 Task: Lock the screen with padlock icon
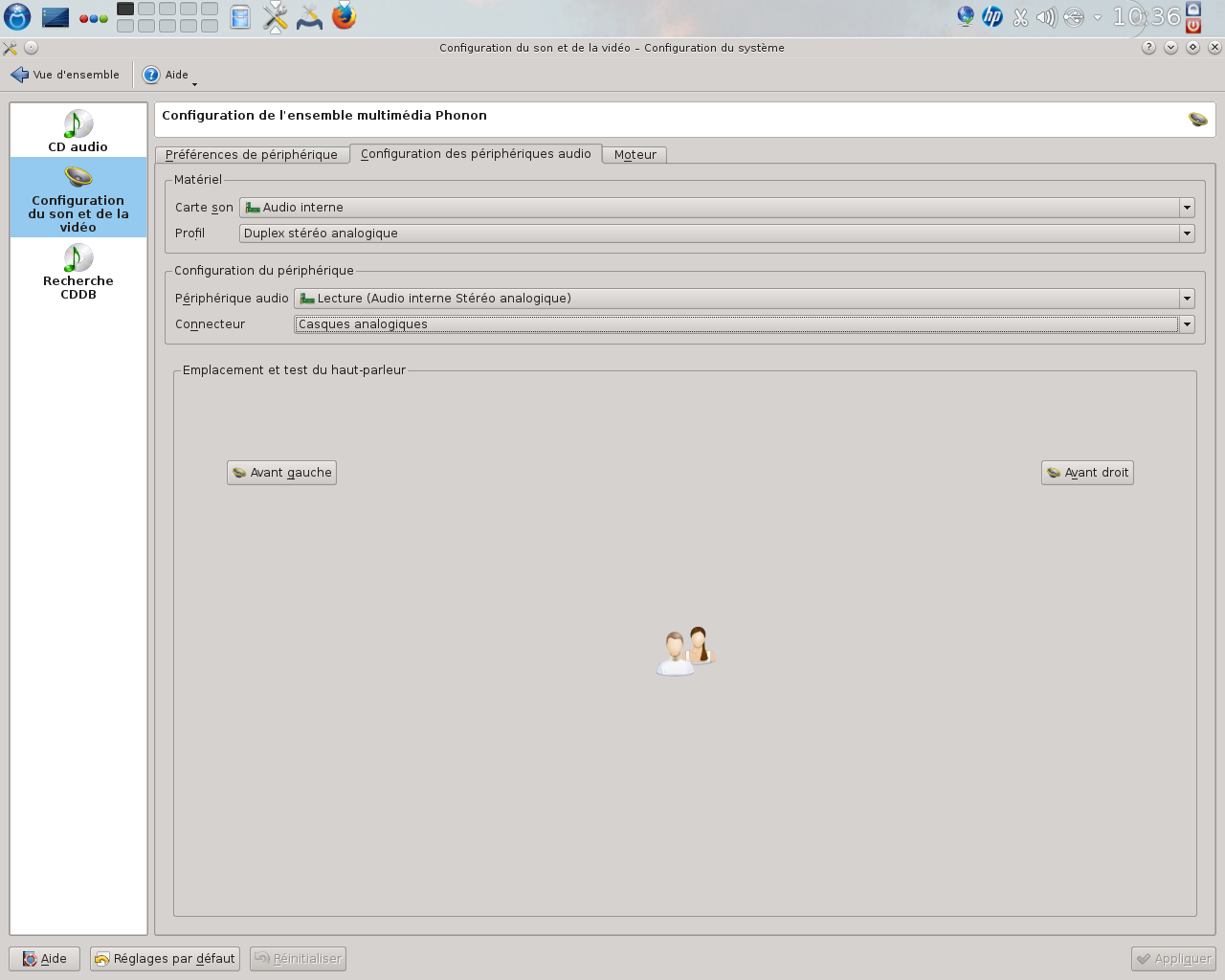pos(1193,9)
